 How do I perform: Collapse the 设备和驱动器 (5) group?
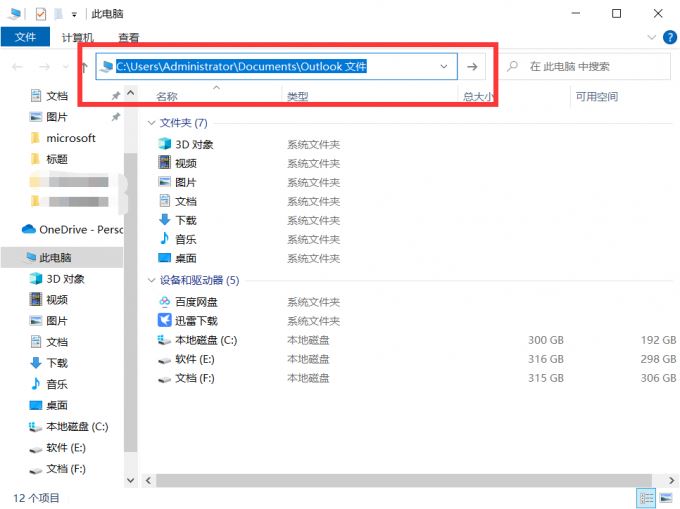(152, 281)
